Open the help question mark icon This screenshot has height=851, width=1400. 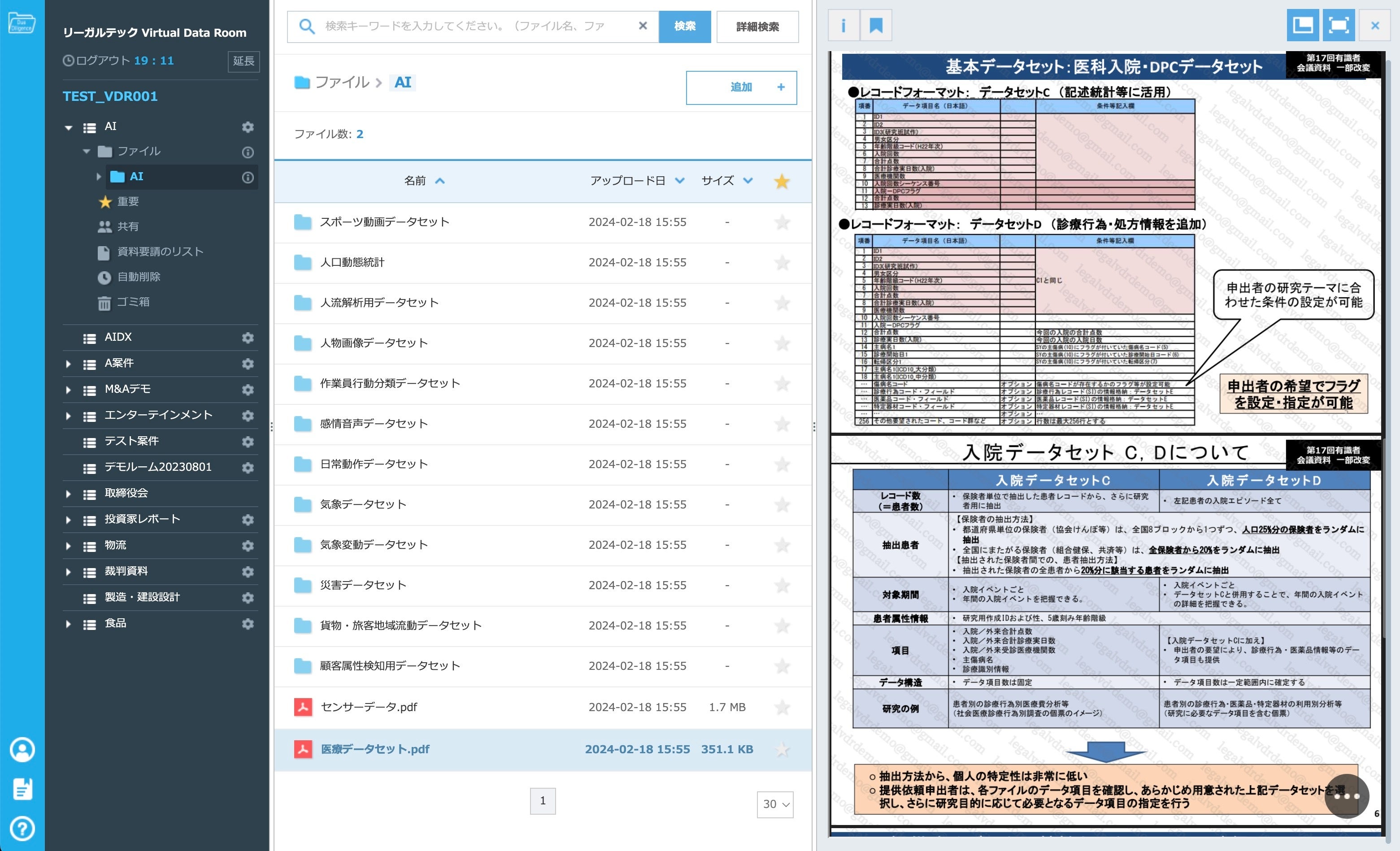tap(22, 828)
